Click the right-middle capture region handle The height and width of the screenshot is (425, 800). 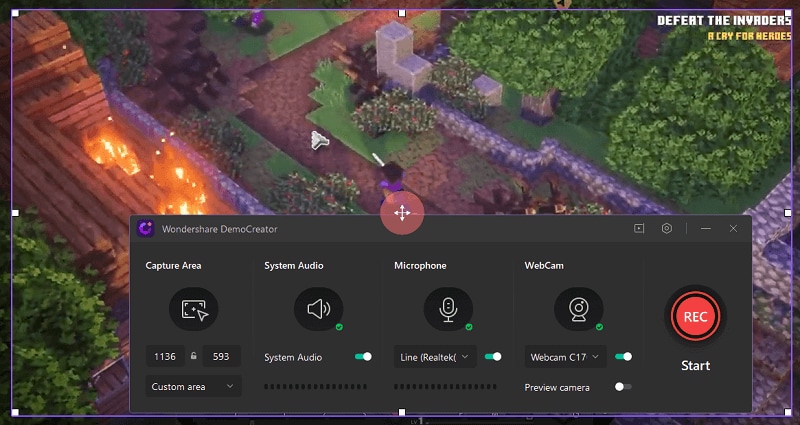(789, 212)
